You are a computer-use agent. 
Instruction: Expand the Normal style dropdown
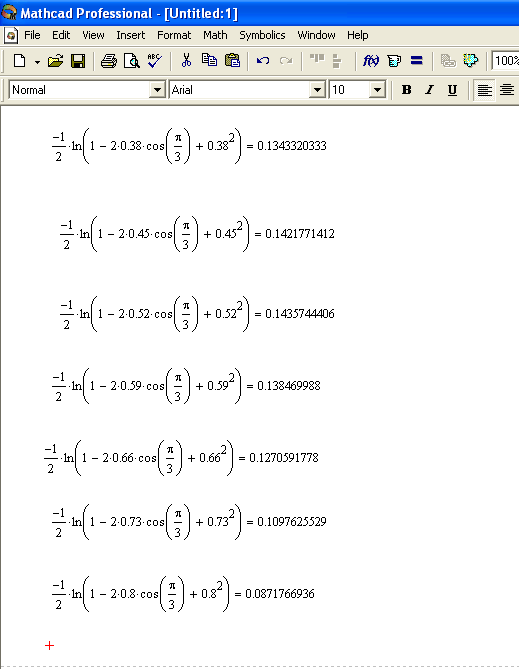[157, 90]
